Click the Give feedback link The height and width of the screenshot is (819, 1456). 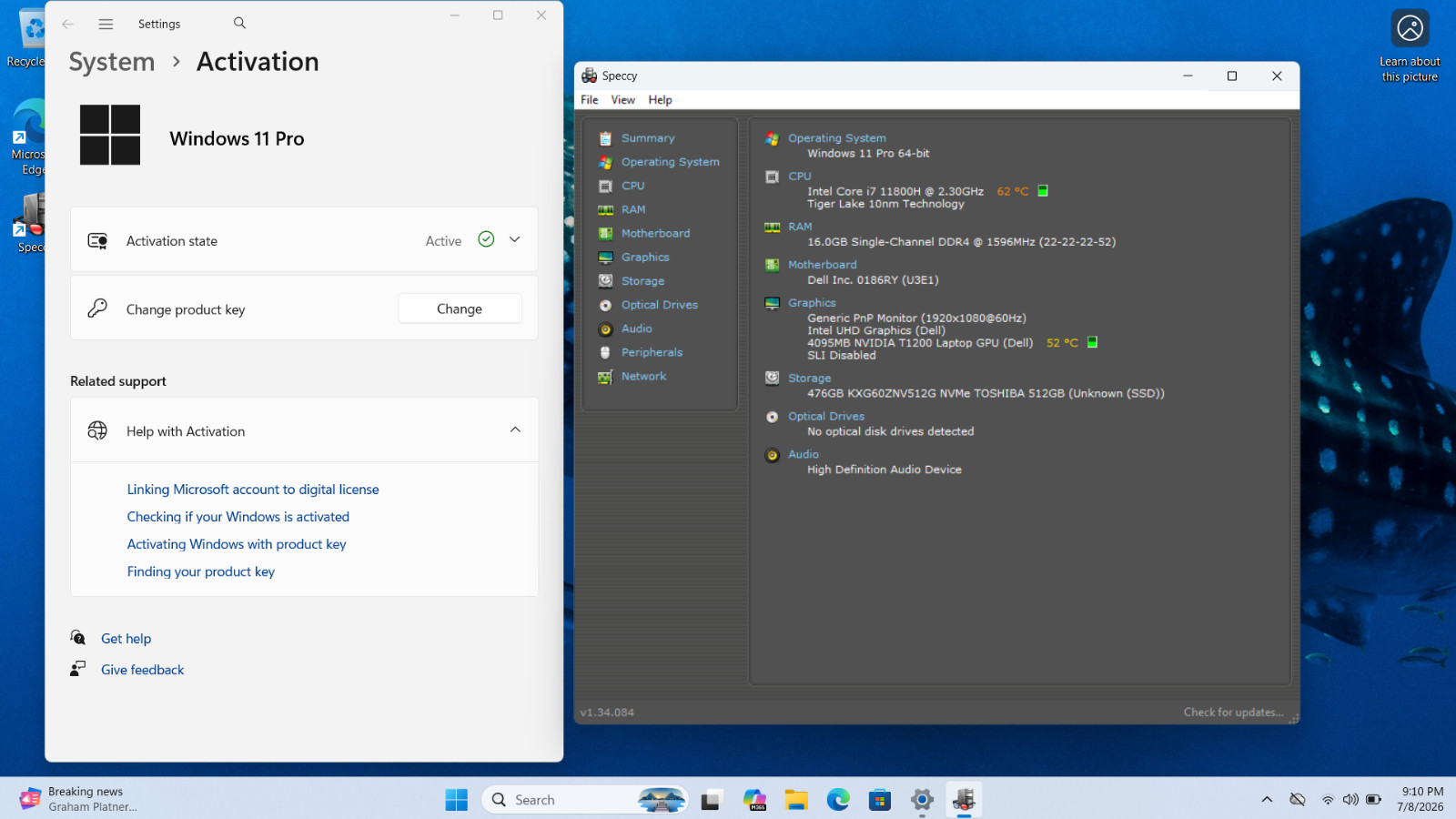click(142, 670)
